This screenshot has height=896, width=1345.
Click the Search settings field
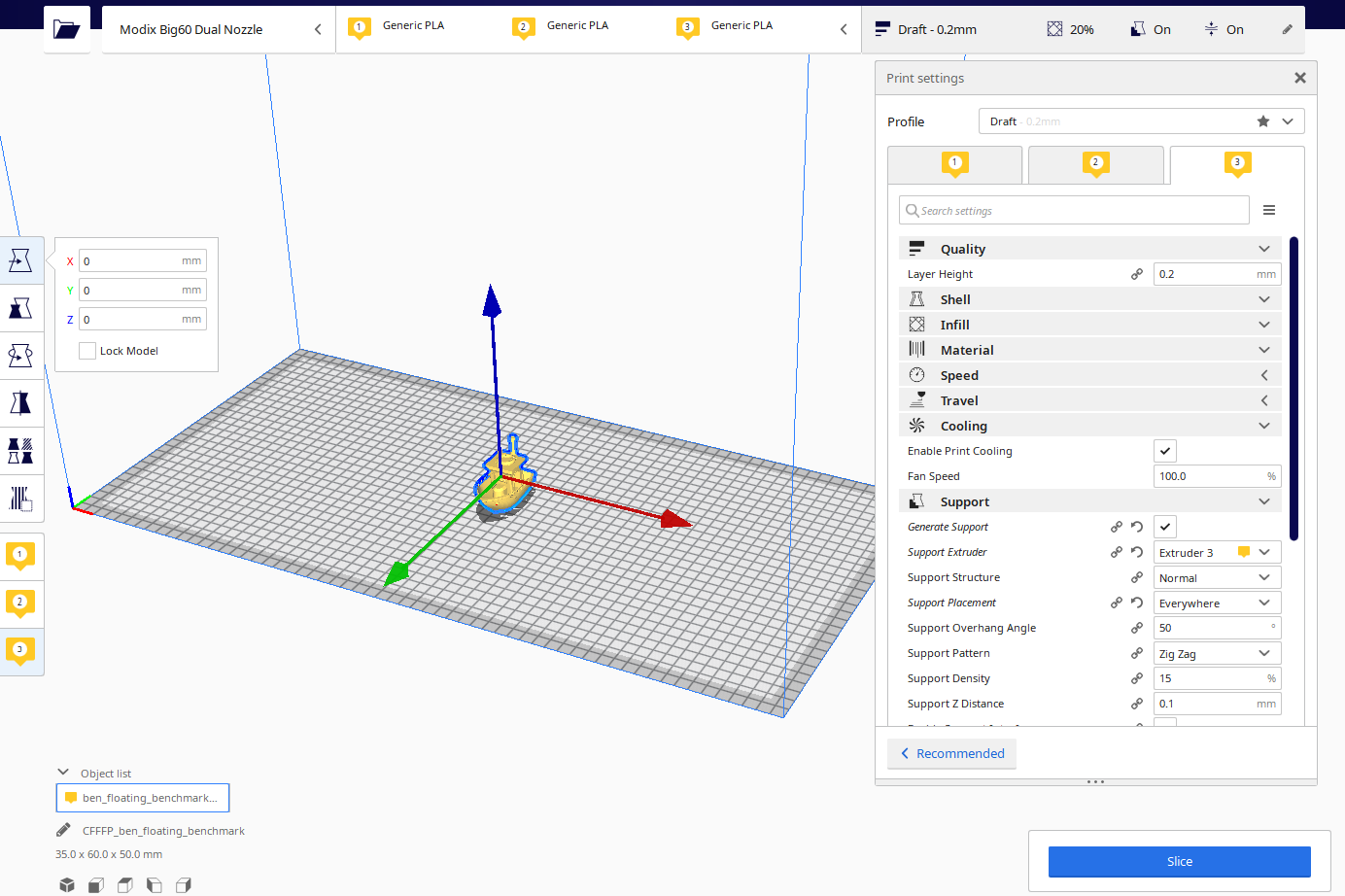[1074, 210]
